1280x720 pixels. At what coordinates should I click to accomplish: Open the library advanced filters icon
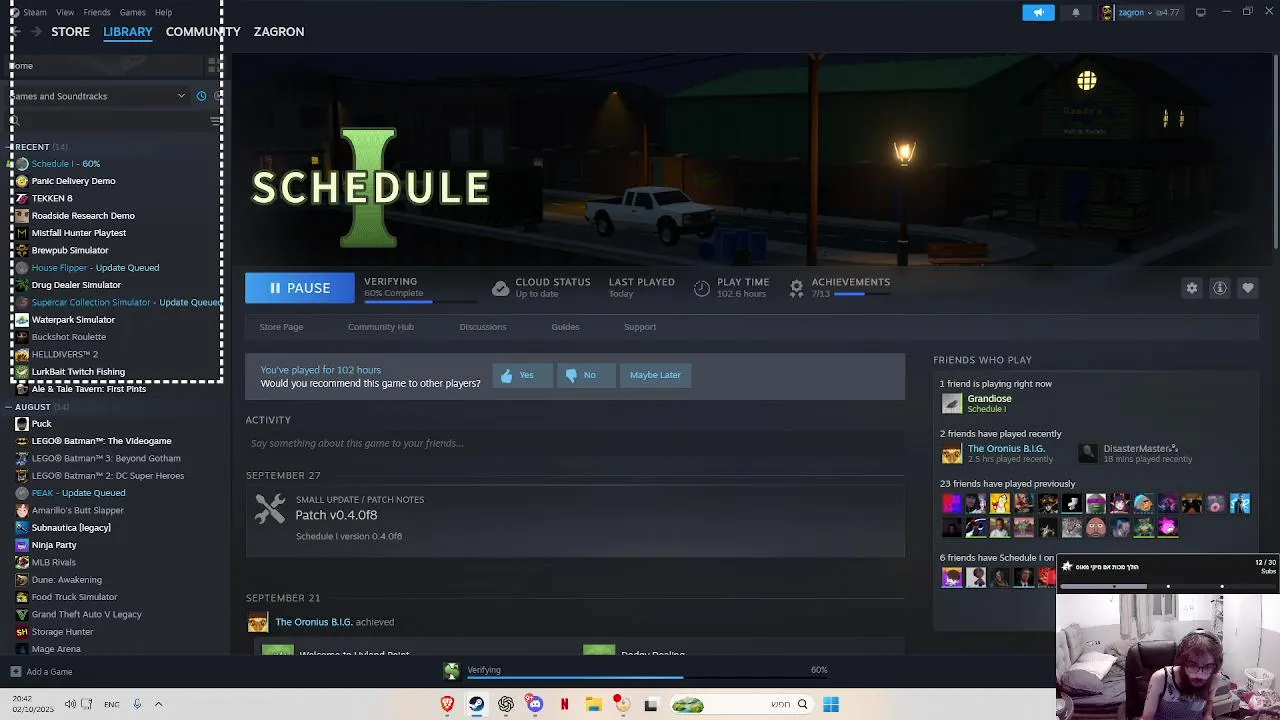point(216,120)
